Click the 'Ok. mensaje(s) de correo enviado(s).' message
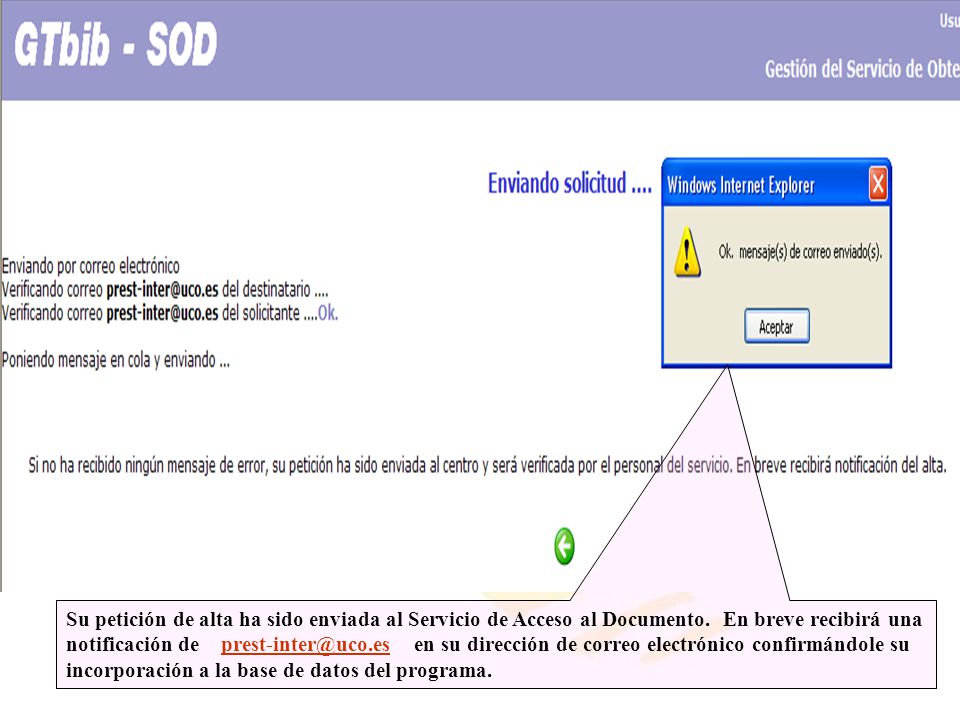 coord(800,252)
